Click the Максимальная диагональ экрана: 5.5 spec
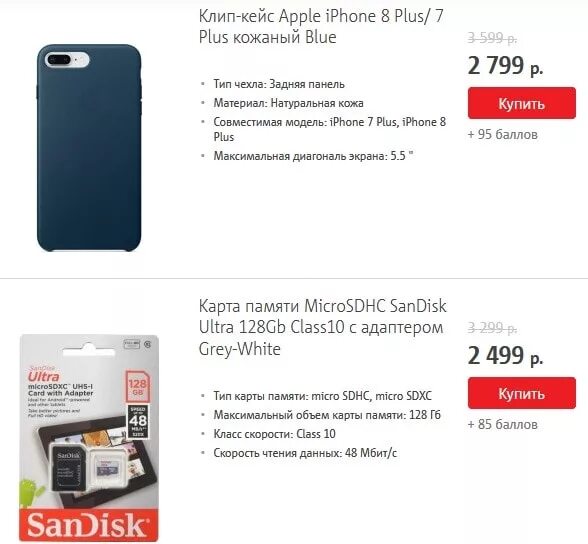Image resolution: width=588 pixels, height=544 pixels. pos(313,156)
